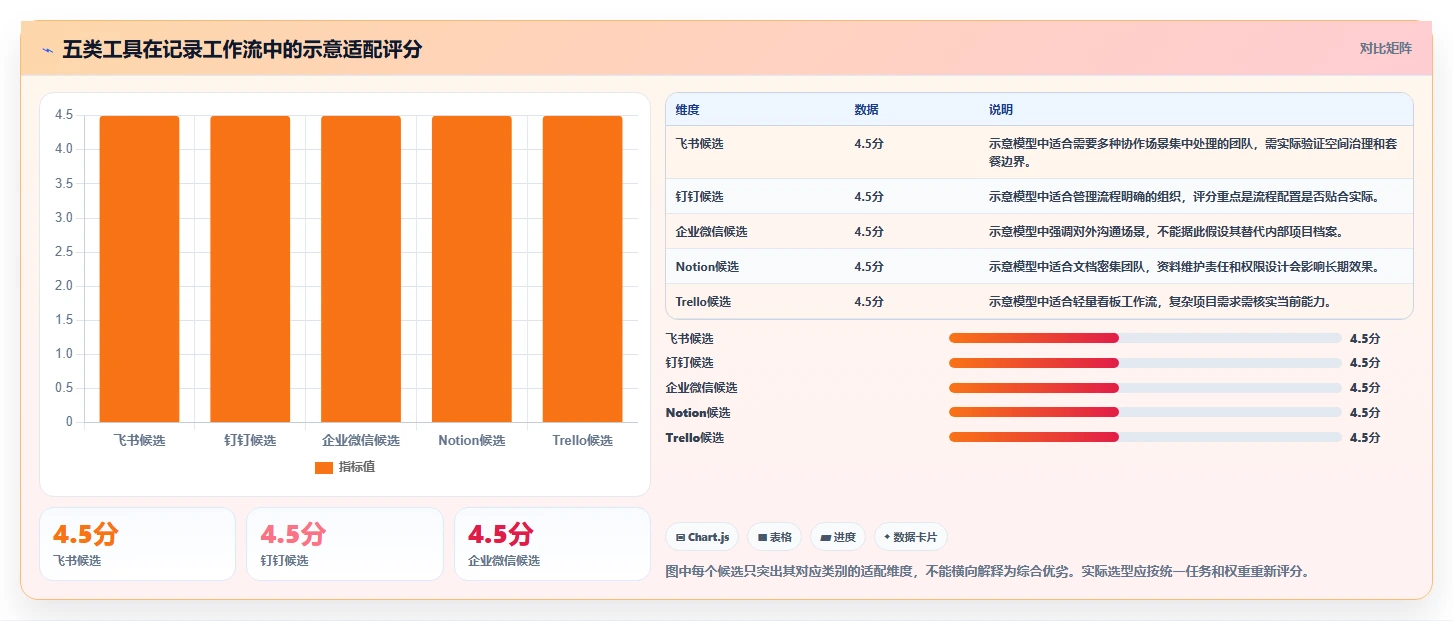The image size is (1453, 621).
Task: Click the Trello候选 table row name
Action: click(x=703, y=302)
